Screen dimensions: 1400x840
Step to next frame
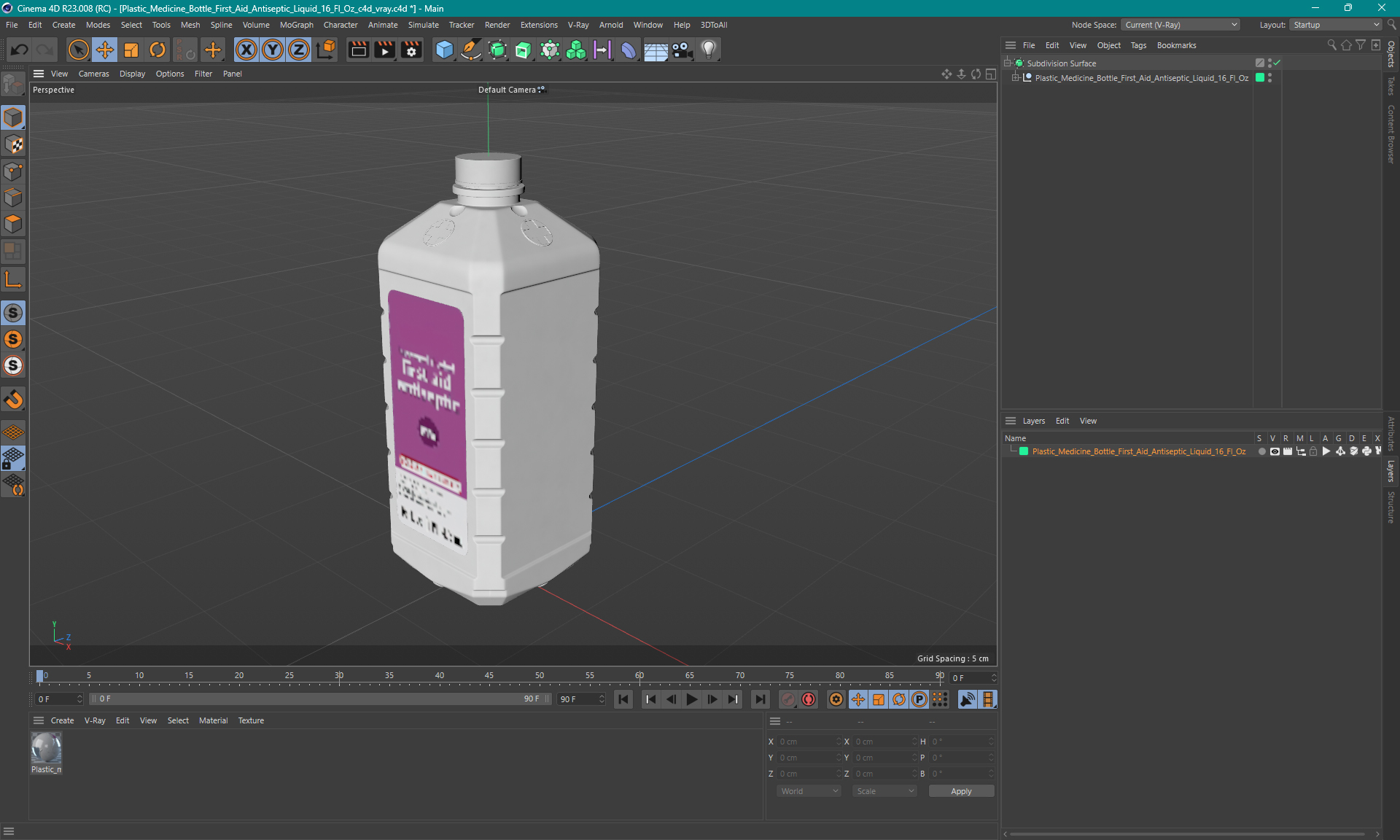(712, 699)
